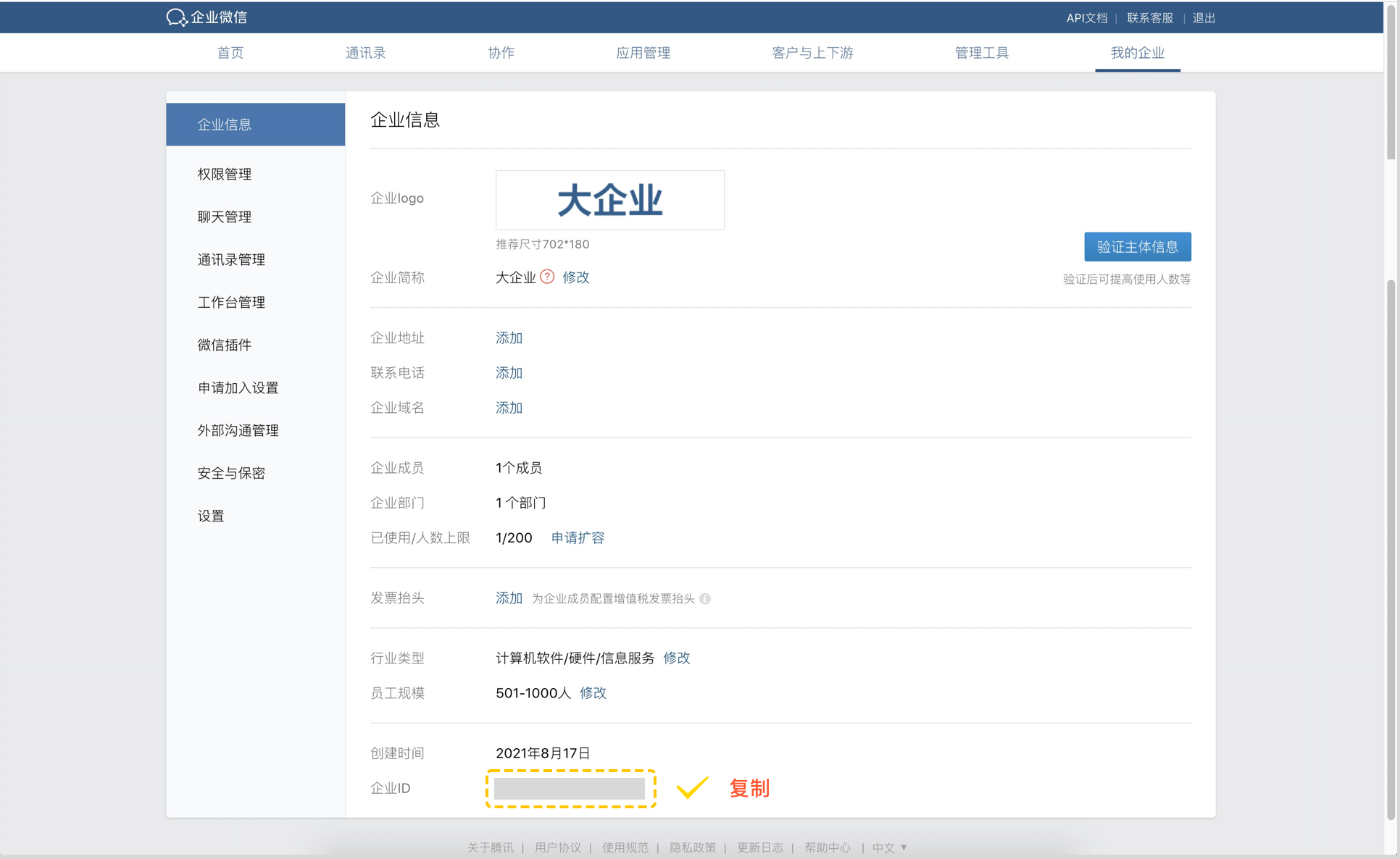The width and height of the screenshot is (1400, 859).
Task: Switch to the 通讯录 tab
Action: (365, 53)
